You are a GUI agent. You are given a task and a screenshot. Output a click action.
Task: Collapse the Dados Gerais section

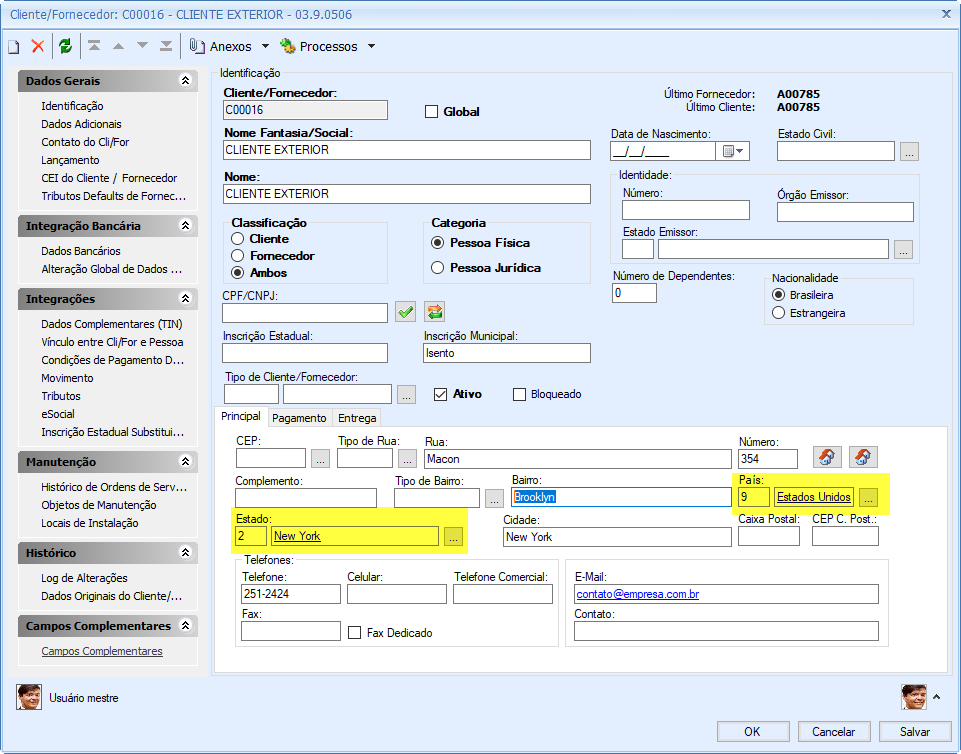(x=185, y=80)
